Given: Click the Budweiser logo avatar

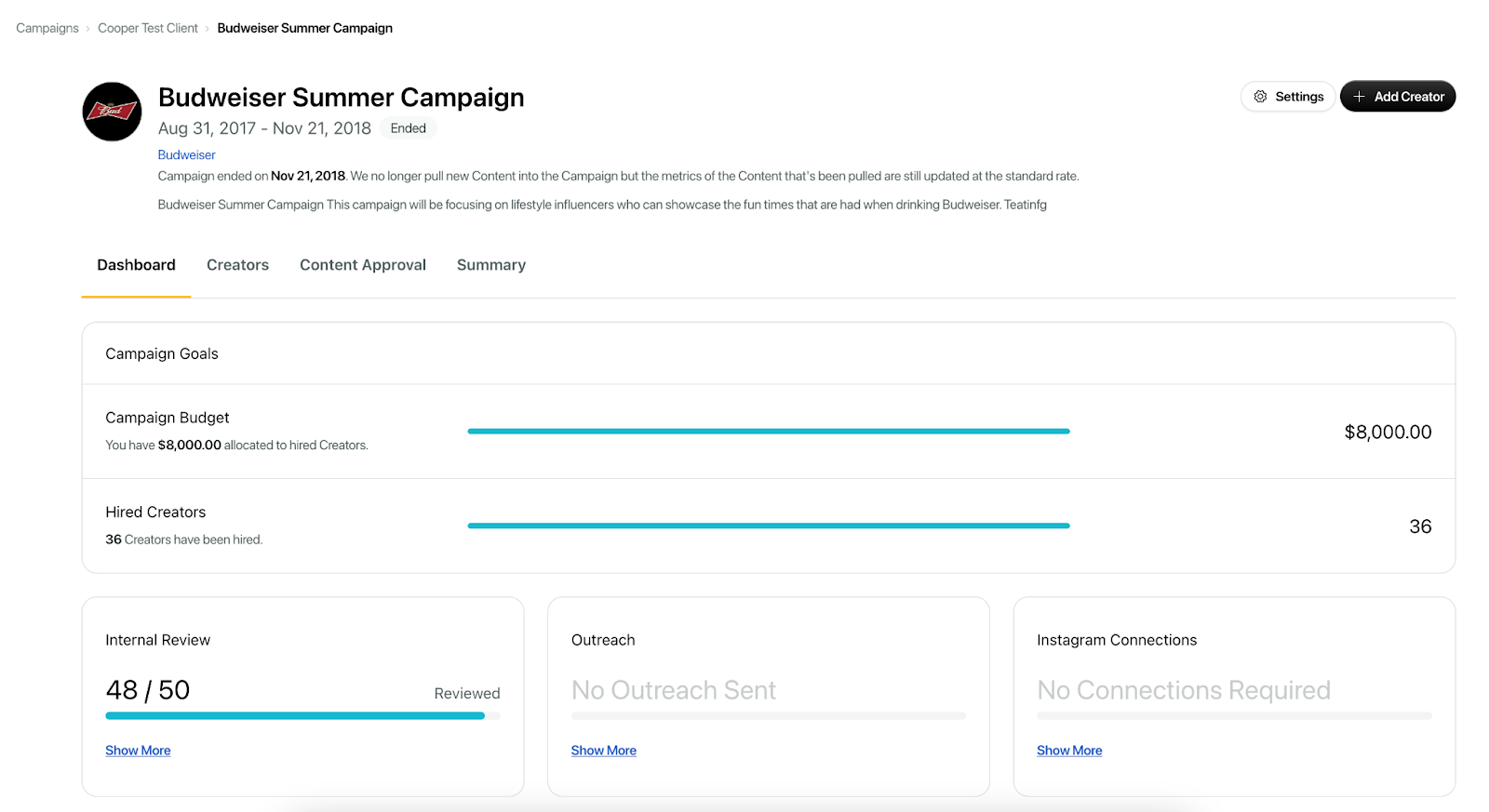Looking at the screenshot, I should 112,112.
